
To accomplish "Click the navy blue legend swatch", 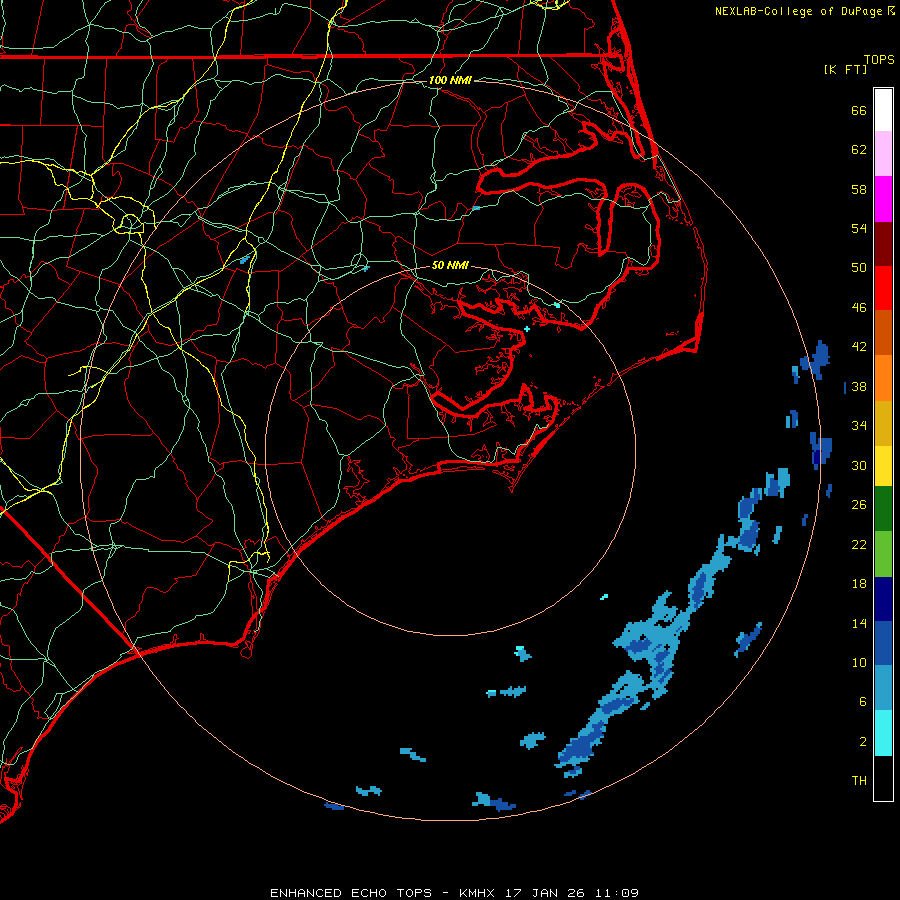I will 883,599.
